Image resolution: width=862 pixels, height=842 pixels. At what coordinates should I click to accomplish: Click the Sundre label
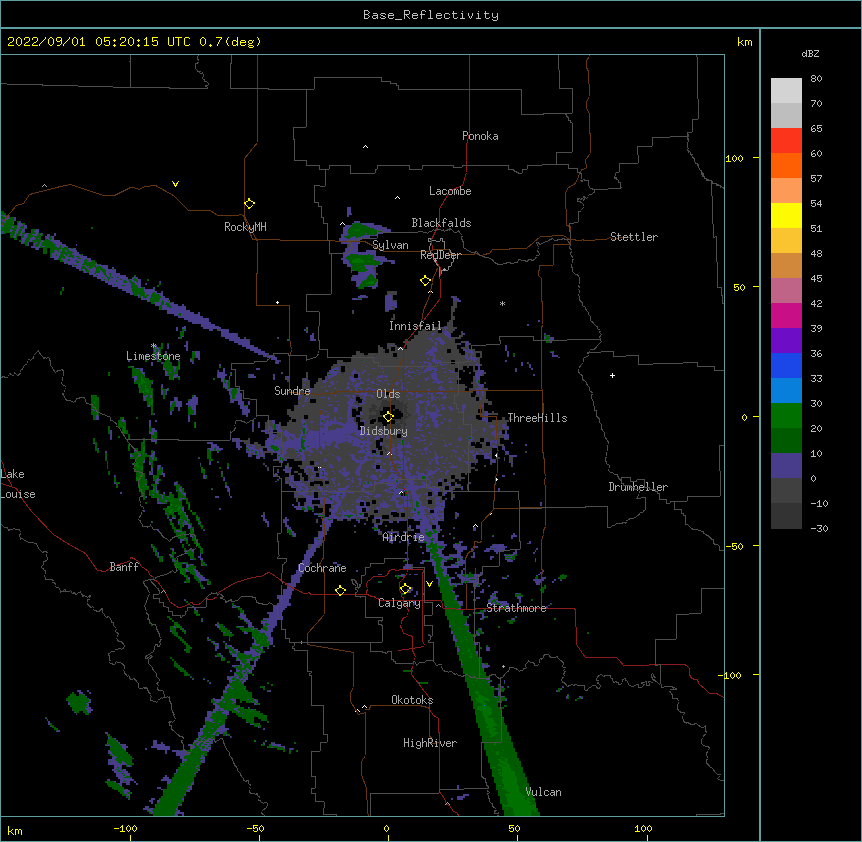(x=292, y=391)
